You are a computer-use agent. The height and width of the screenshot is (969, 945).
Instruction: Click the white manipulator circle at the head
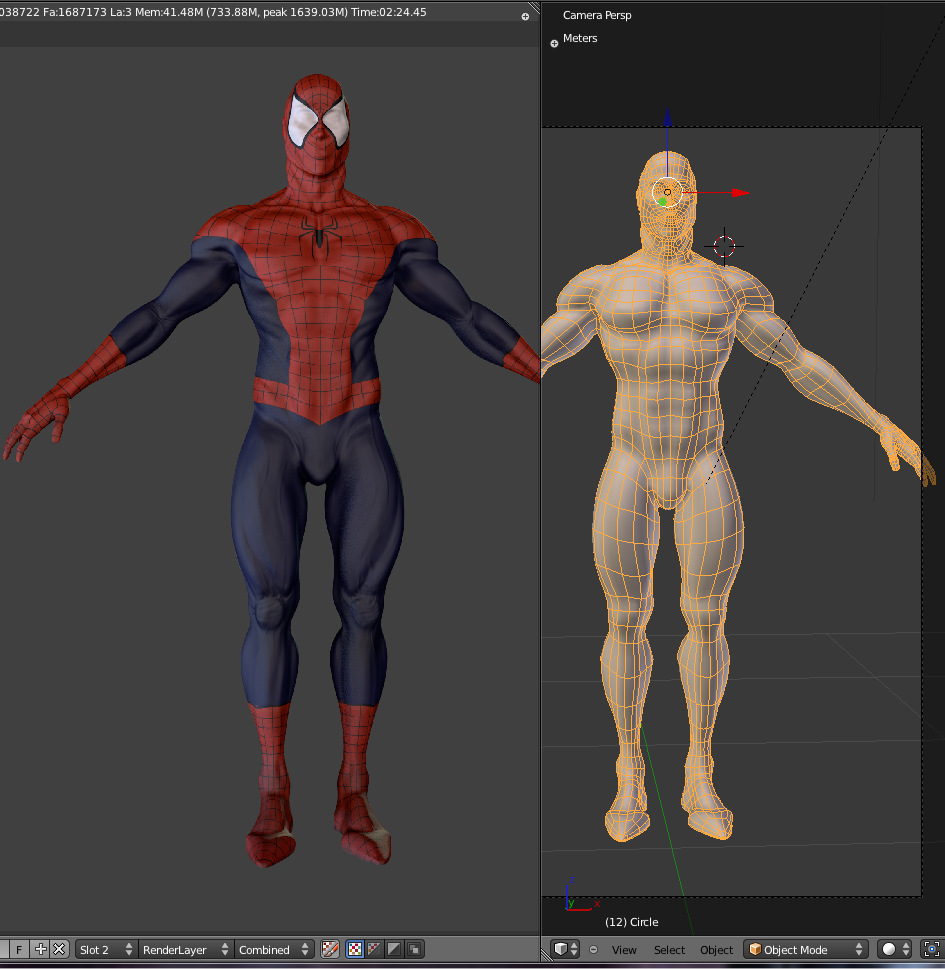[x=667, y=192]
